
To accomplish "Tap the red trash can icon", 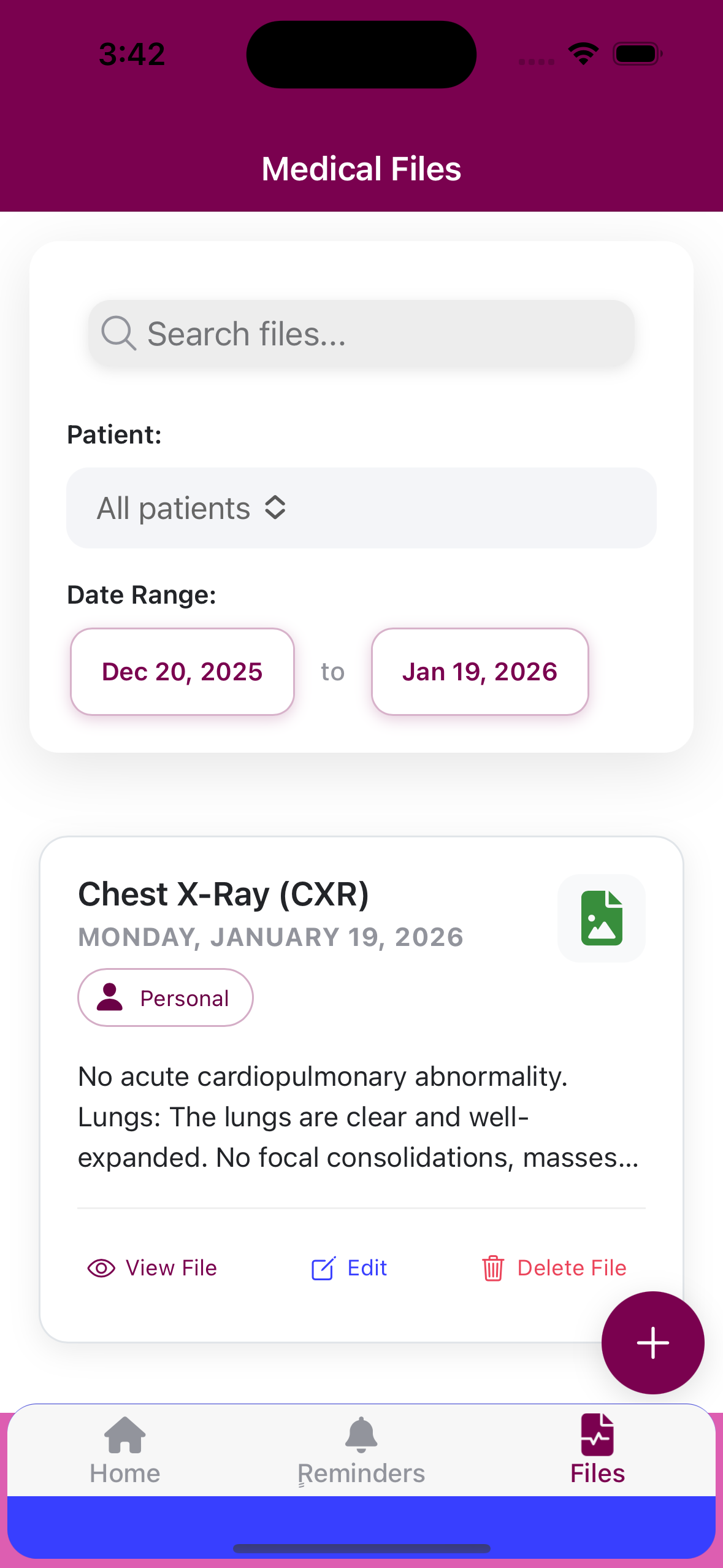I will pos(492,1268).
